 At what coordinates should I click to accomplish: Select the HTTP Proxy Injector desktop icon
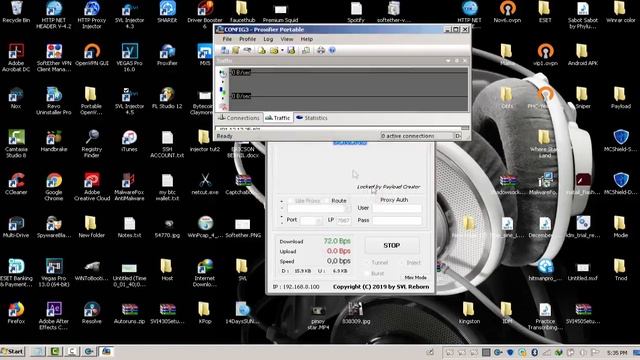pyautogui.click(x=91, y=15)
